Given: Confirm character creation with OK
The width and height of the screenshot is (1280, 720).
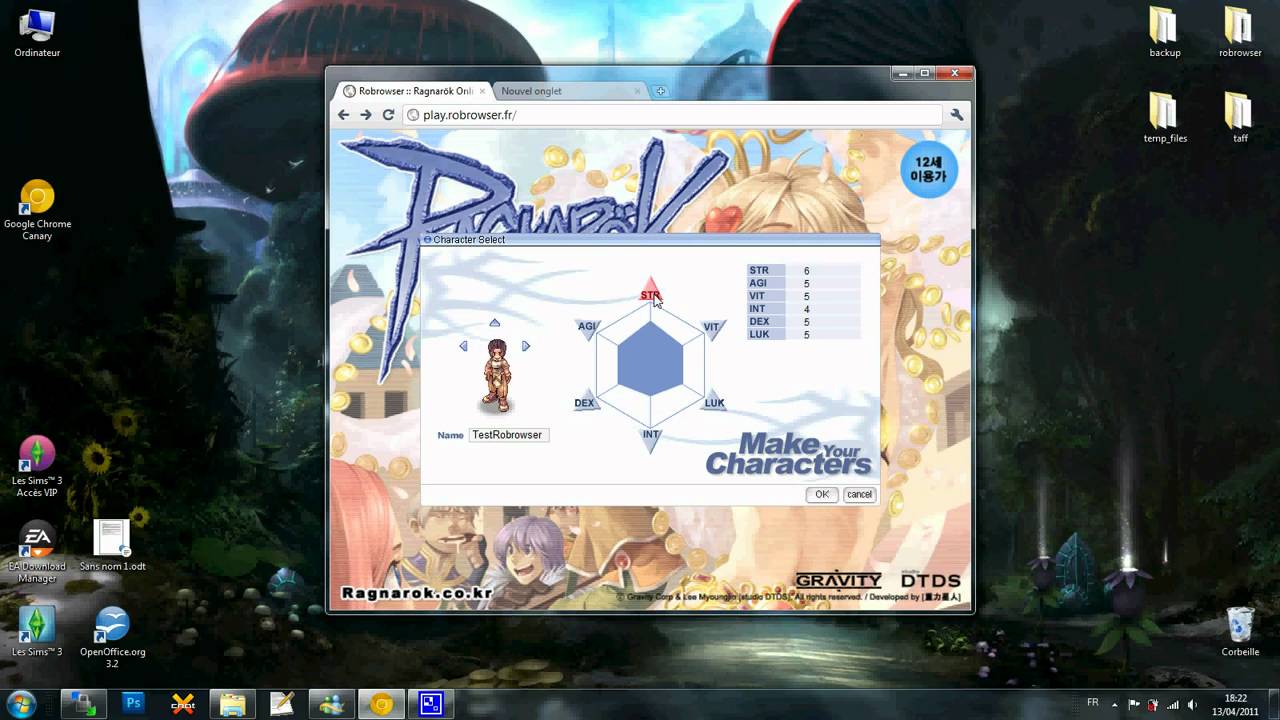Looking at the screenshot, I should (x=821, y=495).
